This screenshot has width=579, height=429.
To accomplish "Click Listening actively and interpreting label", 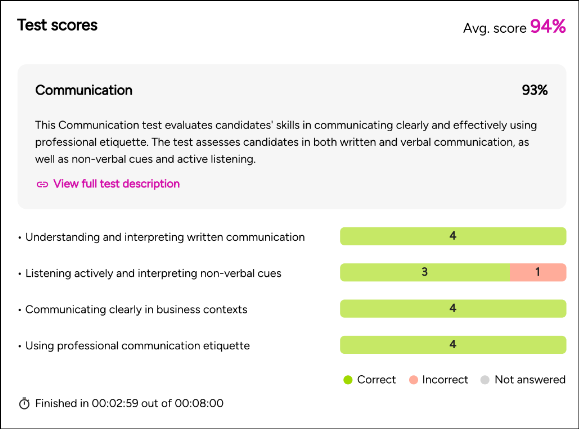I will tap(153, 273).
